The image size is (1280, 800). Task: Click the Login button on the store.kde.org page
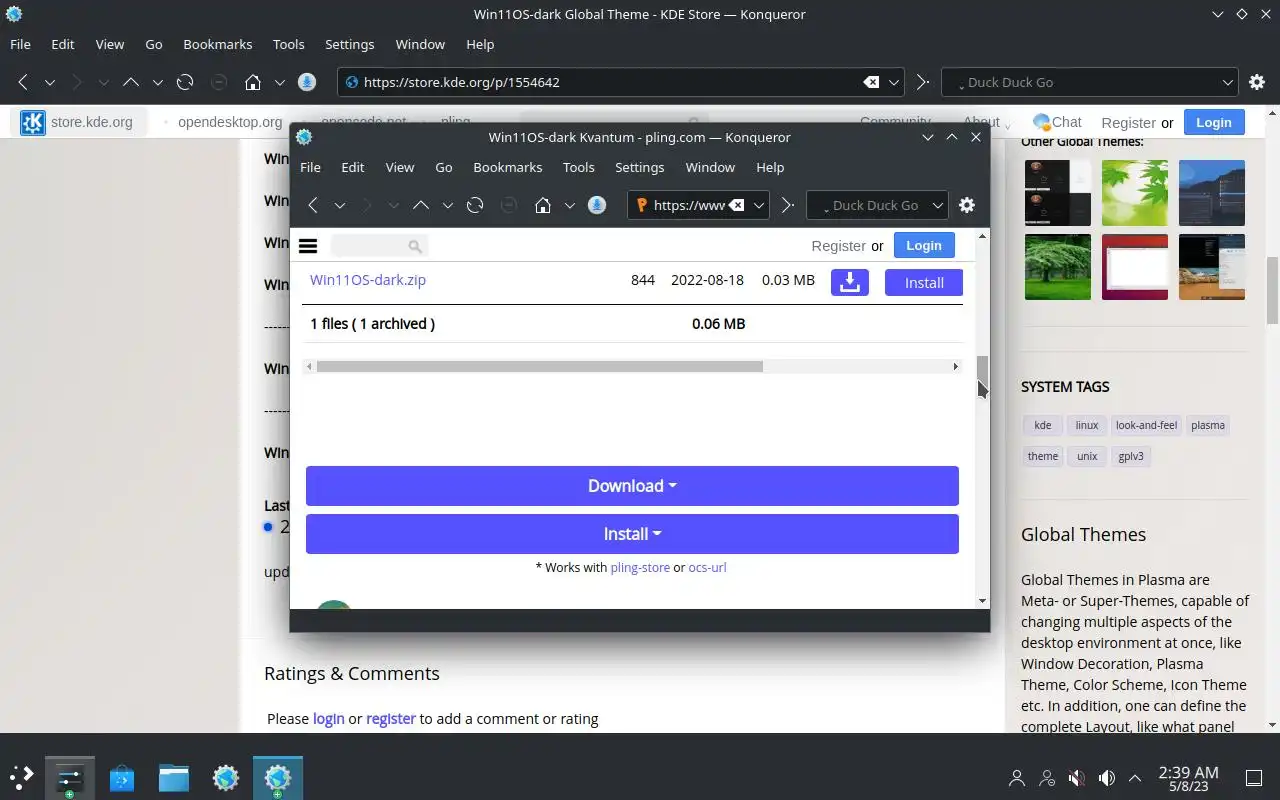(1214, 122)
